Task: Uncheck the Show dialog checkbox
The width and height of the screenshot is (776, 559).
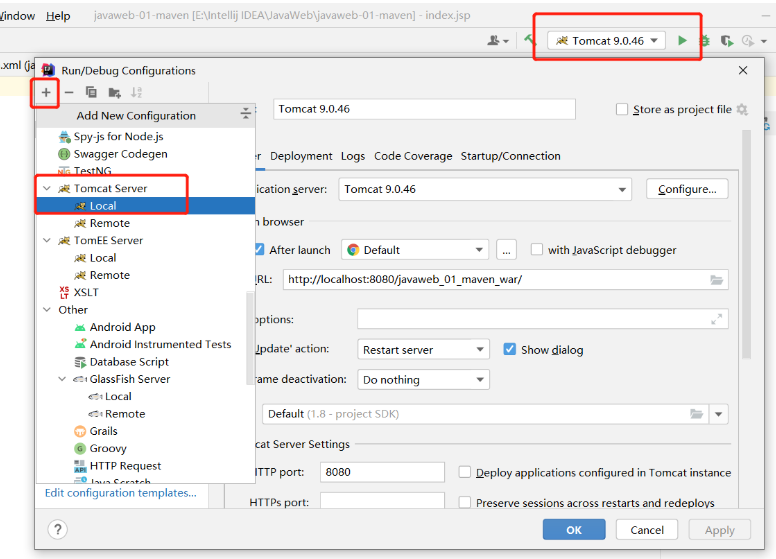Action: tap(510, 350)
